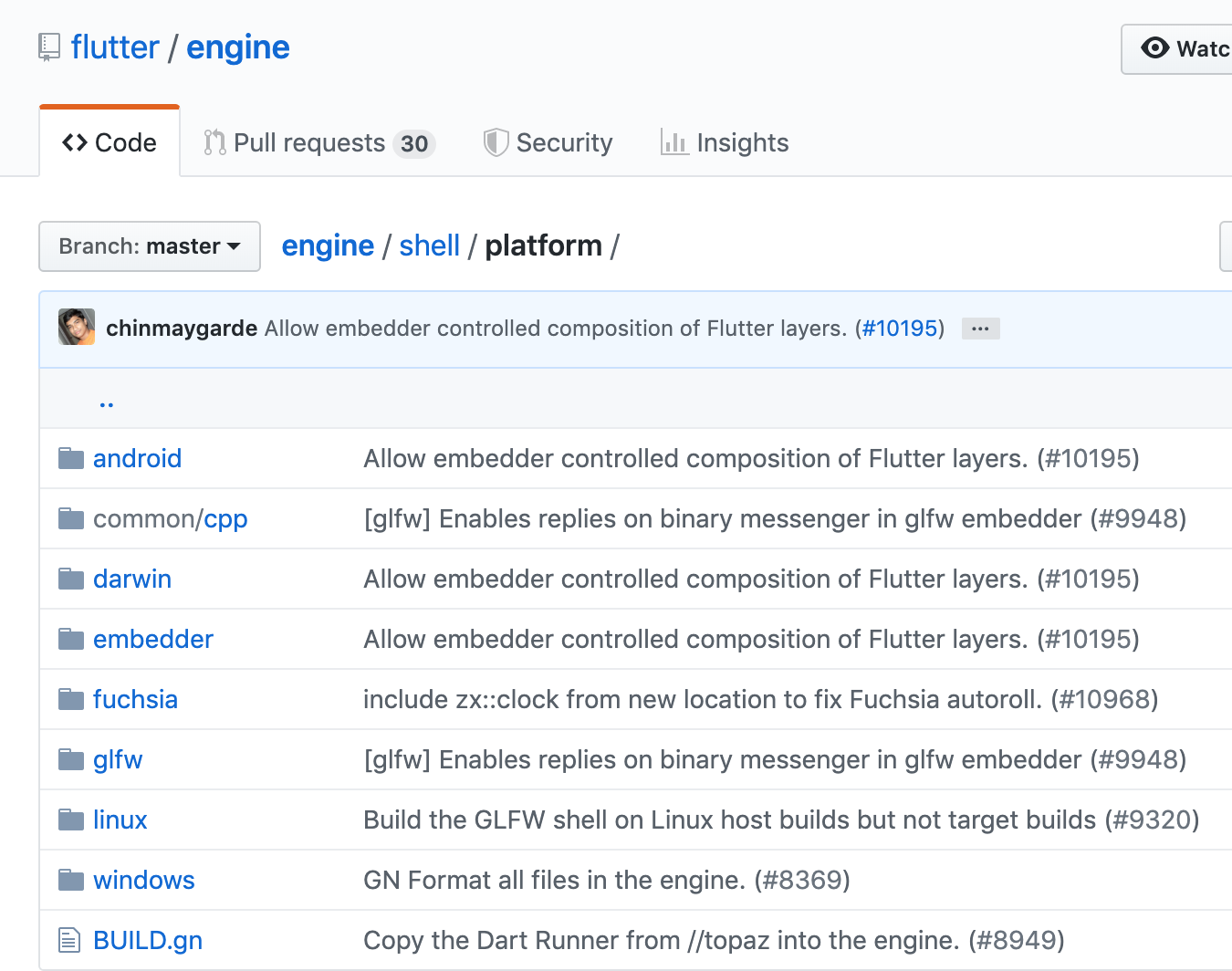Open the linux folder link
The height and width of the screenshot is (971, 1232).
pyautogui.click(x=120, y=820)
